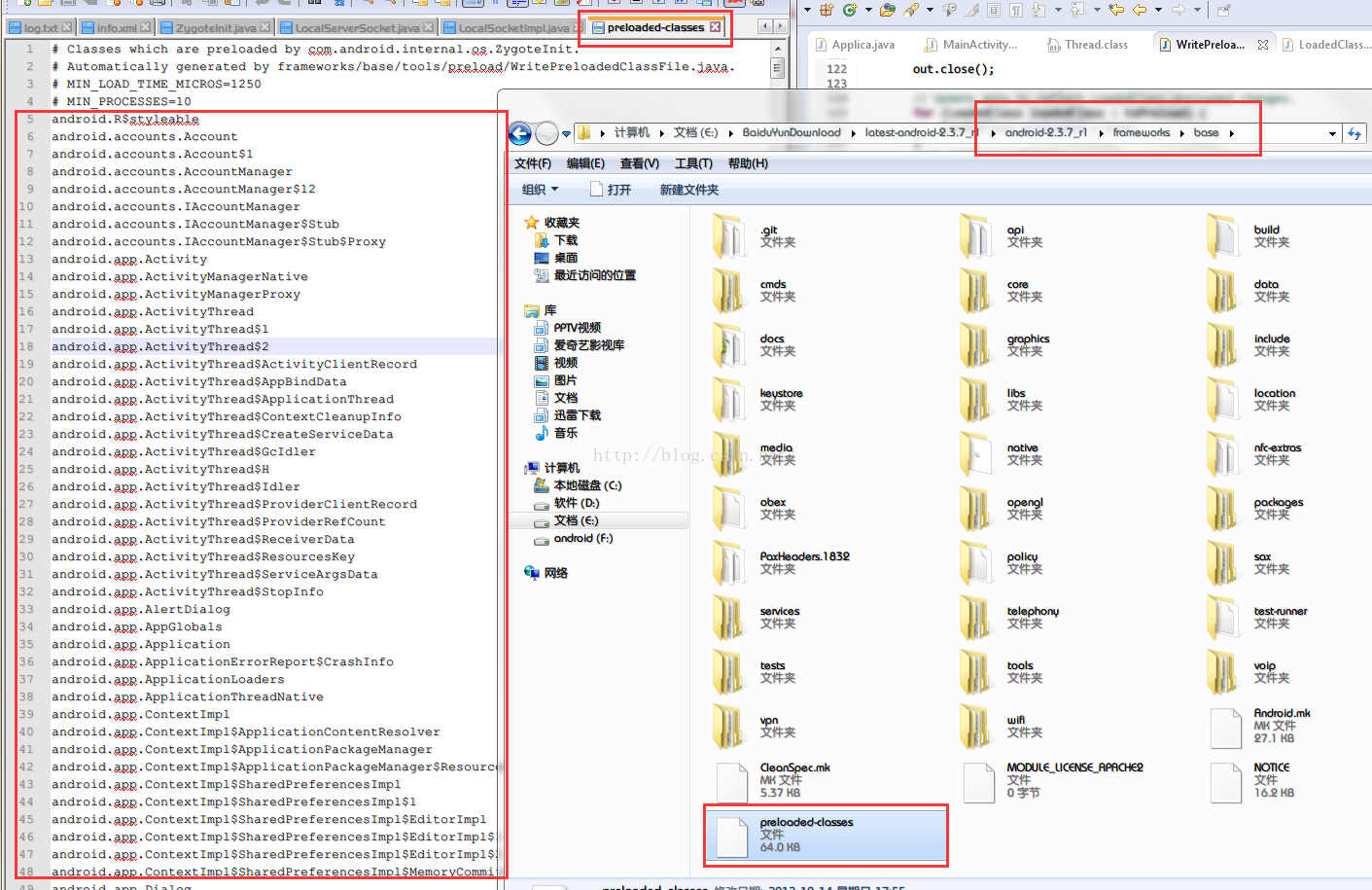Viewport: 1372px width, 890px height.
Task: Open the 查看(V) menu in Explorer
Action: coord(640,163)
